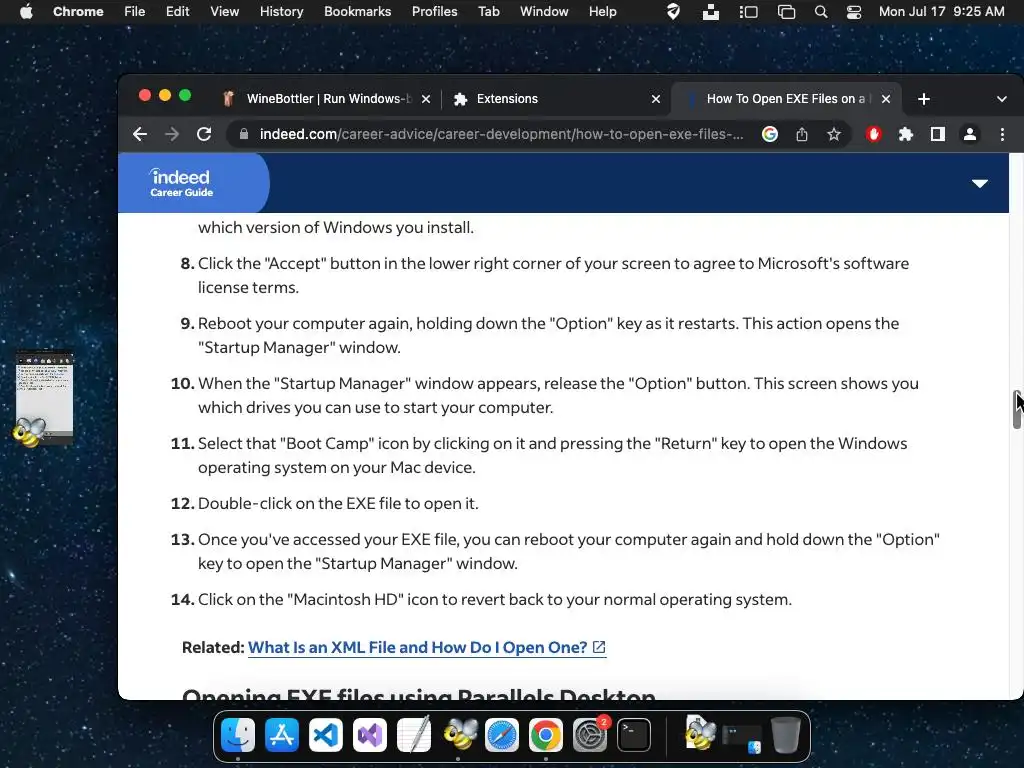
Task: Click the tray icon in menu bar
Action: [x=711, y=12]
